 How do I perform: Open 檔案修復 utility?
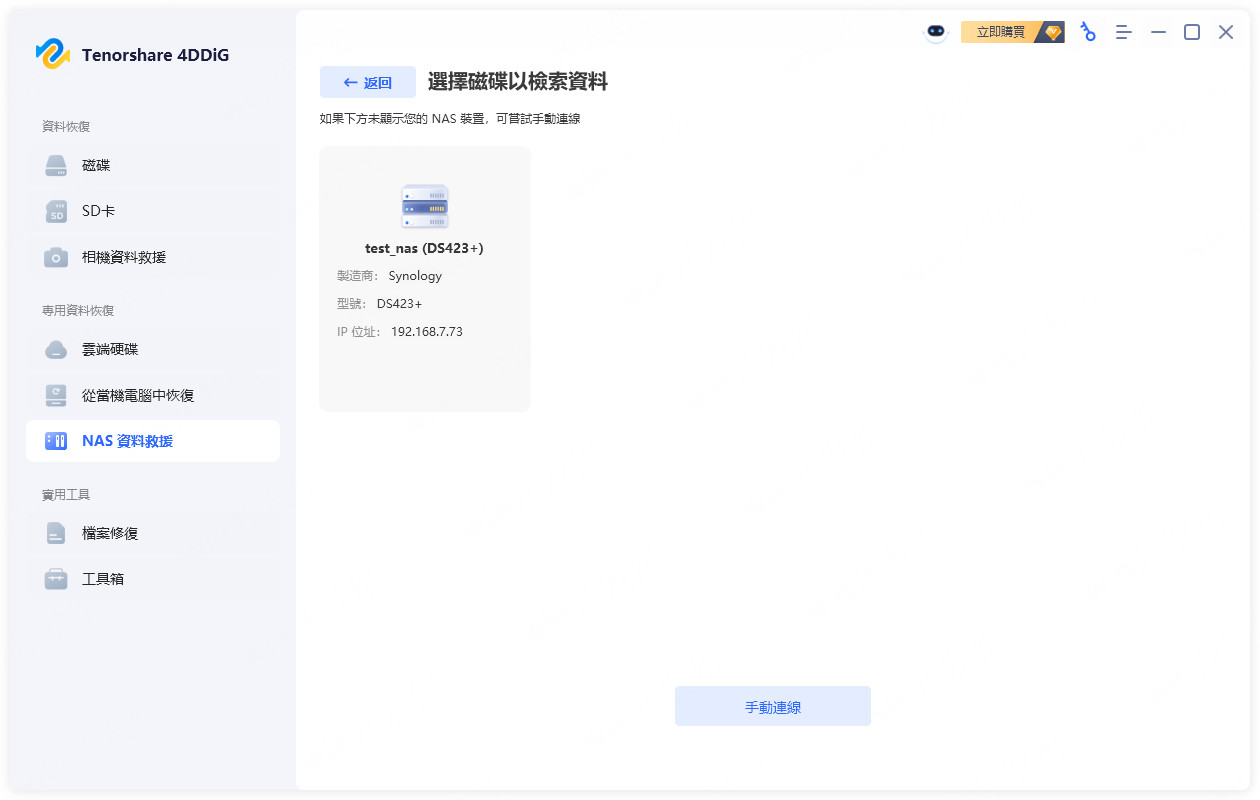pos(152,534)
